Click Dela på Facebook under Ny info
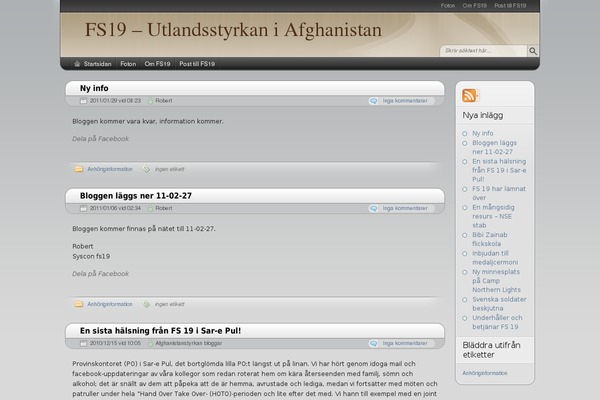Screen dimensions: 600x400 coord(100,139)
